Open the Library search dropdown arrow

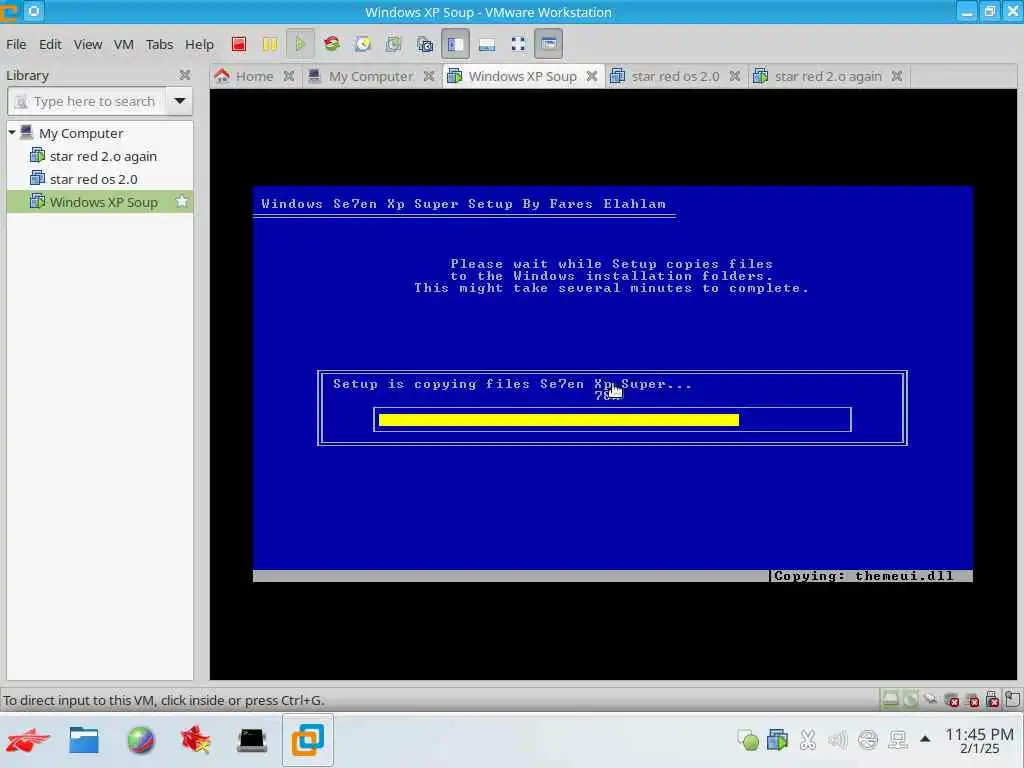click(x=180, y=101)
